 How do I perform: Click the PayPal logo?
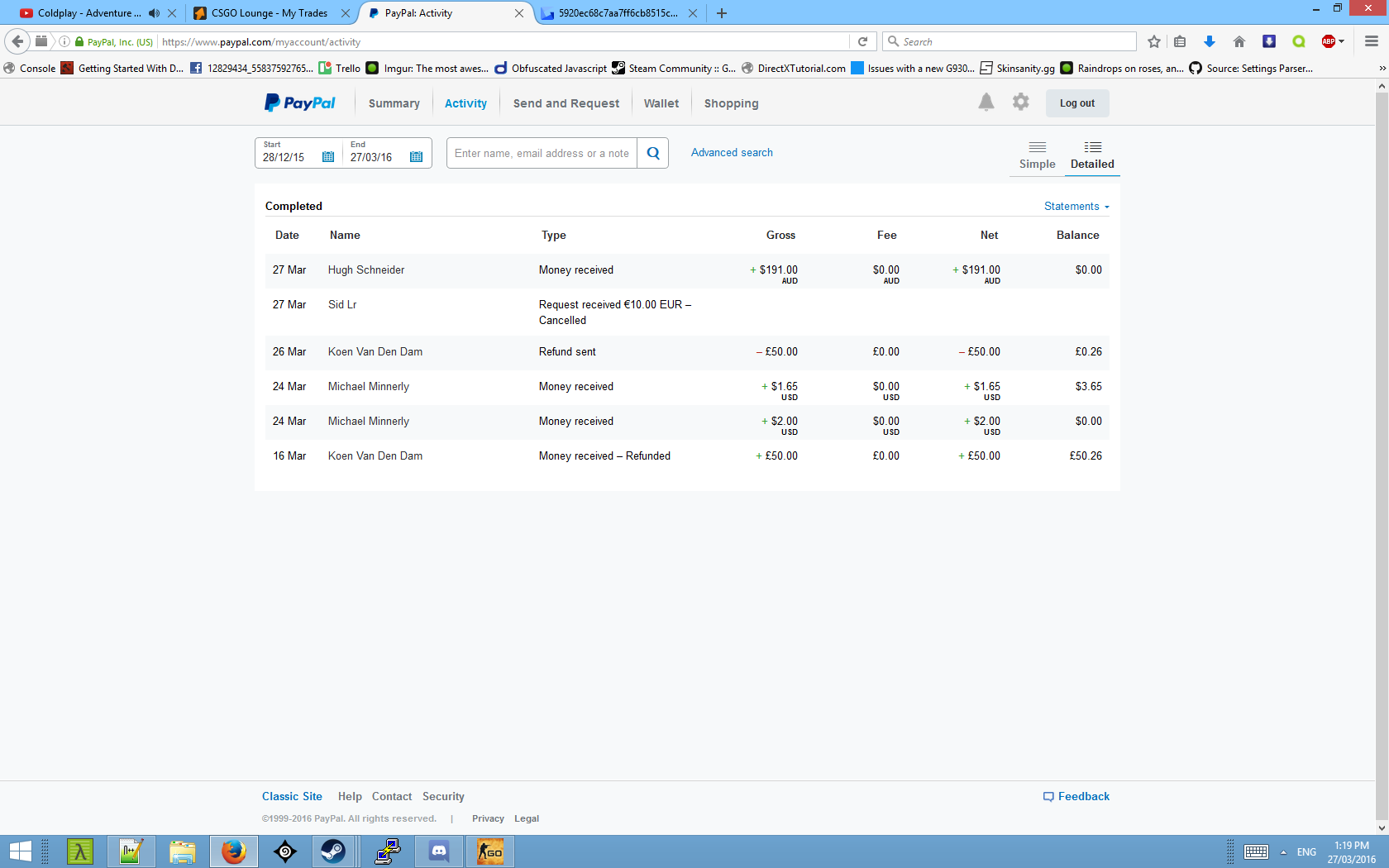[x=300, y=103]
